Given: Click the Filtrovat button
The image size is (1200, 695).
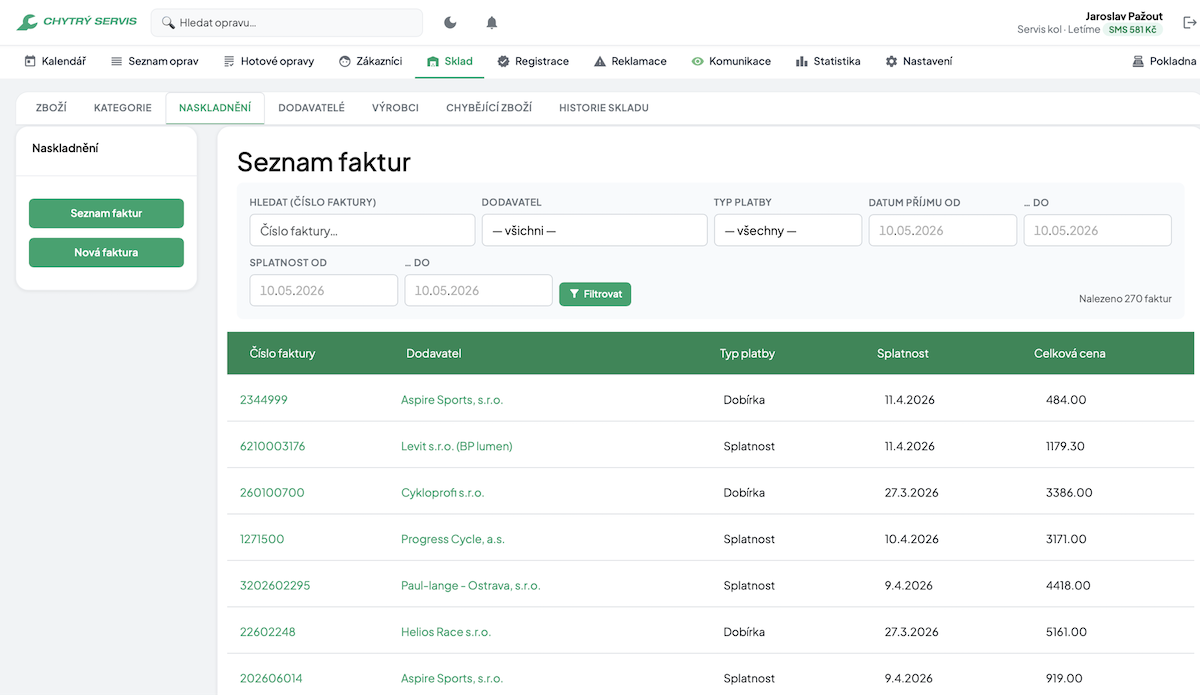Looking at the screenshot, I should pos(595,294).
